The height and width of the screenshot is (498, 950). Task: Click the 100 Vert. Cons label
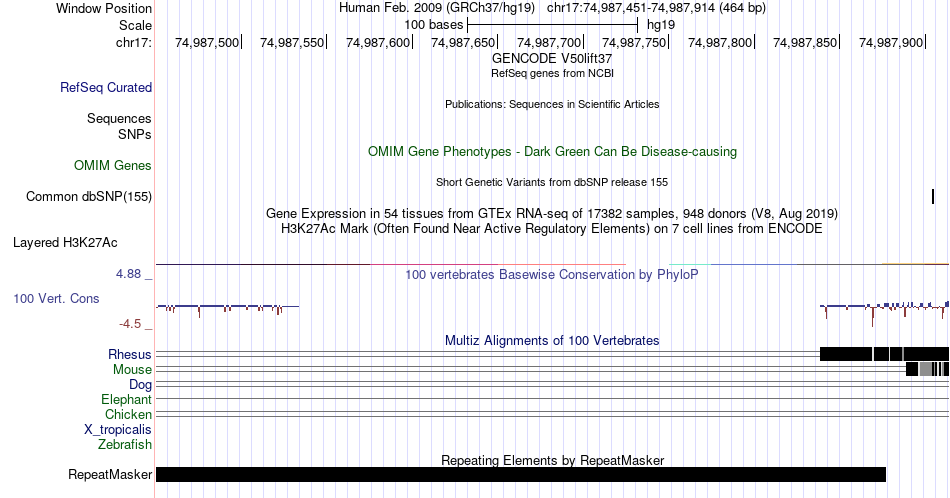click(x=56, y=298)
